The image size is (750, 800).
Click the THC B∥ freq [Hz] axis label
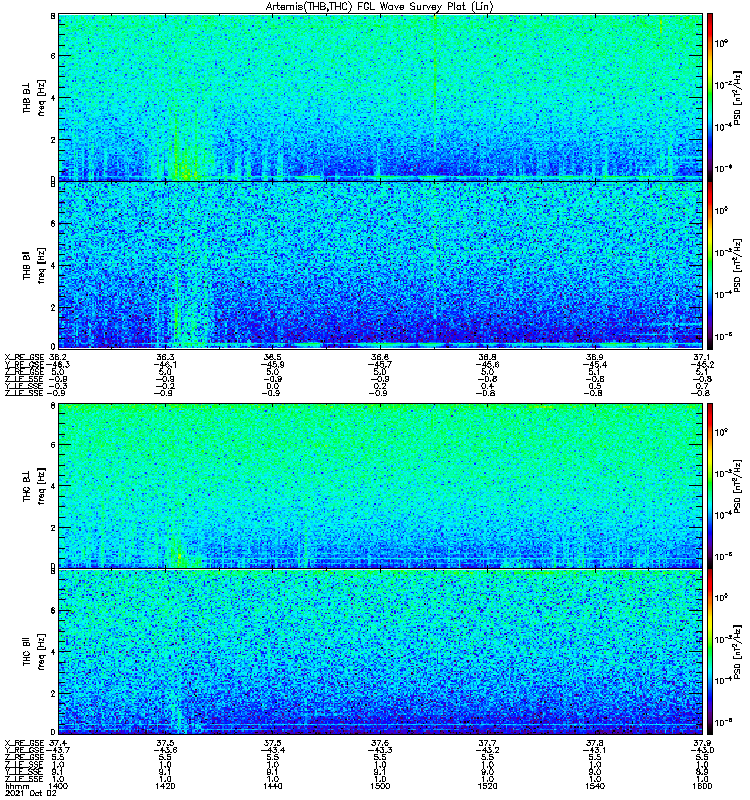(x=33, y=652)
